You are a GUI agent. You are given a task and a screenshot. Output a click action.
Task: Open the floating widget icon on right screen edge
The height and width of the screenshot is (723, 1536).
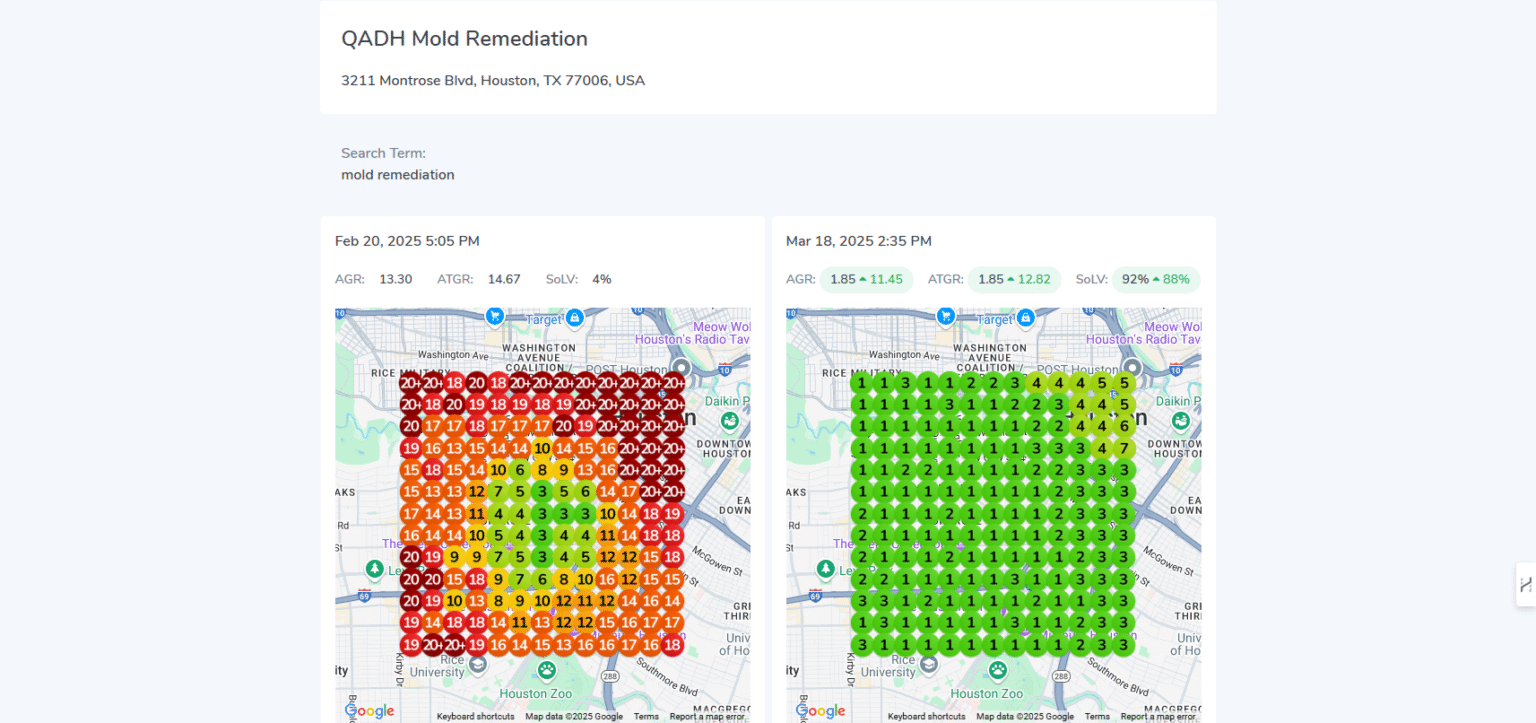(x=1525, y=585)
